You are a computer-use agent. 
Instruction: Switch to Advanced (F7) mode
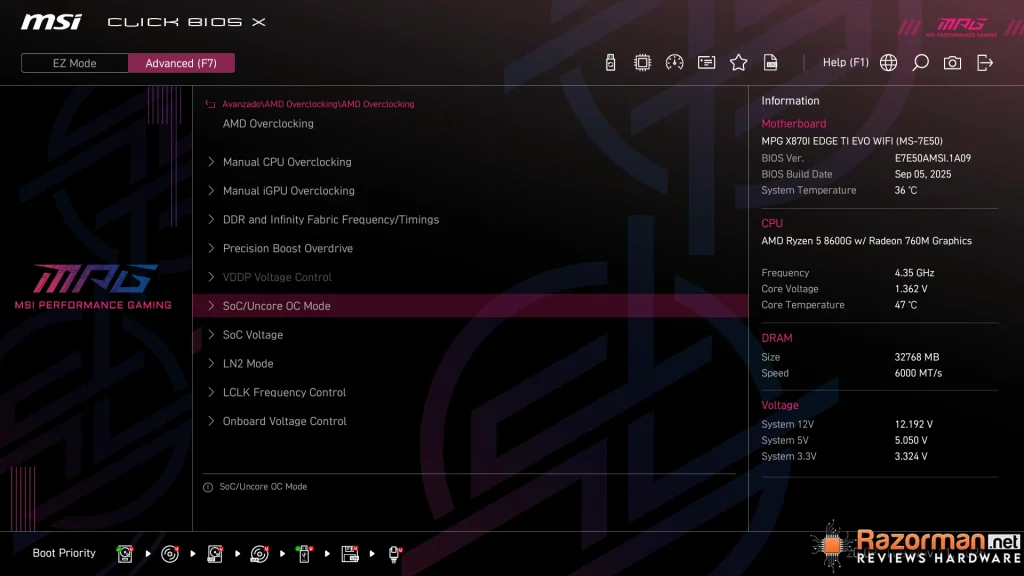[181, 63]
